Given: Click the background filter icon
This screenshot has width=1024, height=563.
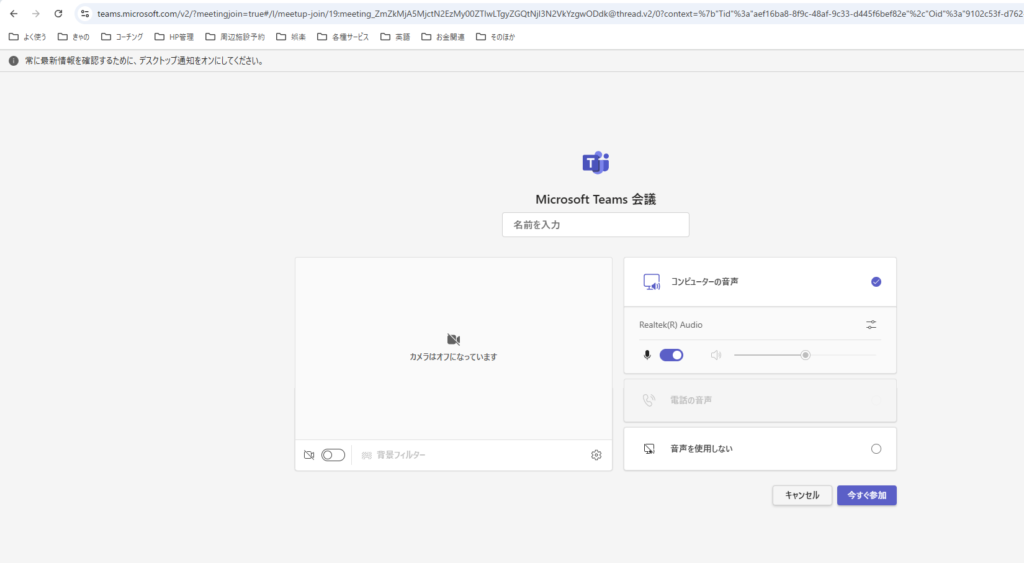Looking at the screenshot, I should (x=366, y=455).
